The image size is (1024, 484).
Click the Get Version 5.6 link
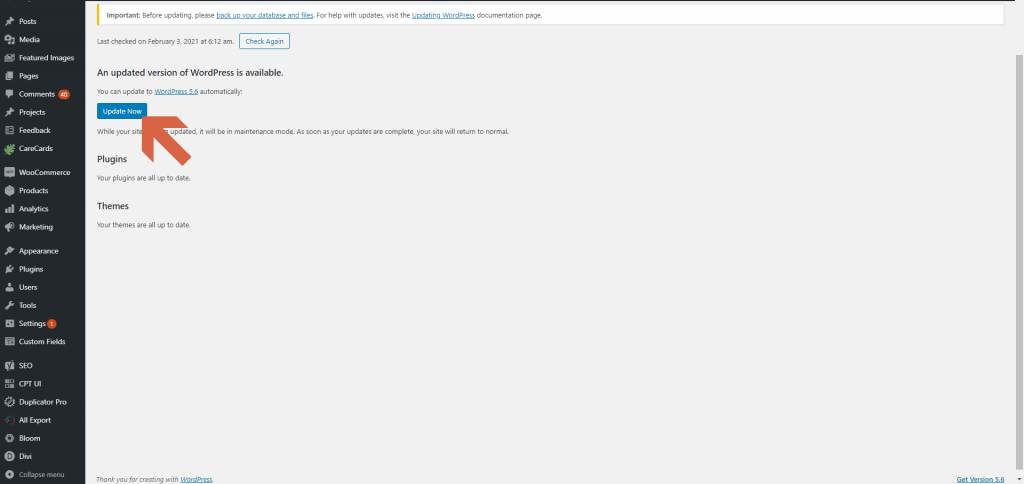point(980,479)
